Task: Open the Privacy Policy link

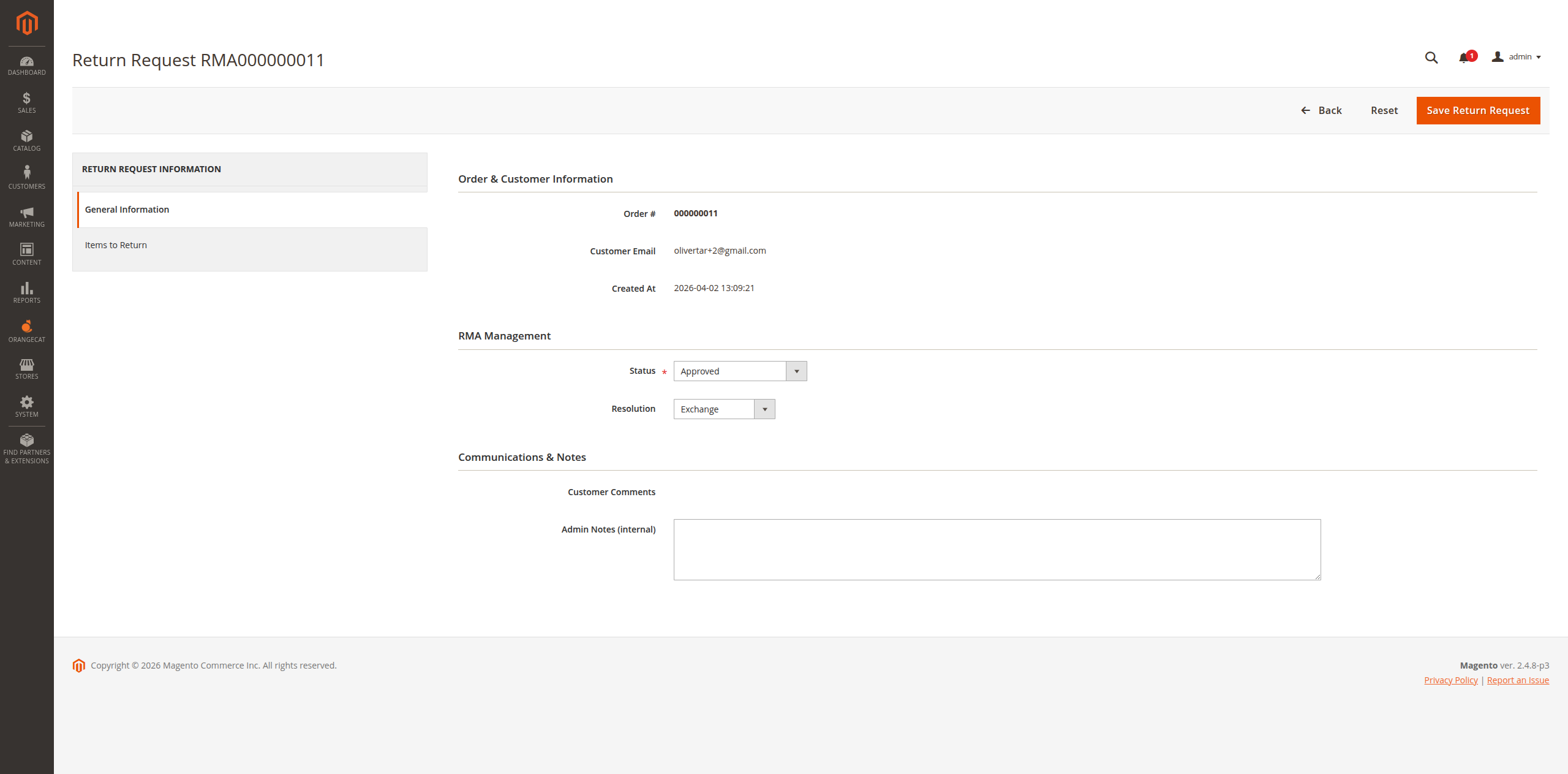Action: pyautogui.click(x=1450, y=680)
